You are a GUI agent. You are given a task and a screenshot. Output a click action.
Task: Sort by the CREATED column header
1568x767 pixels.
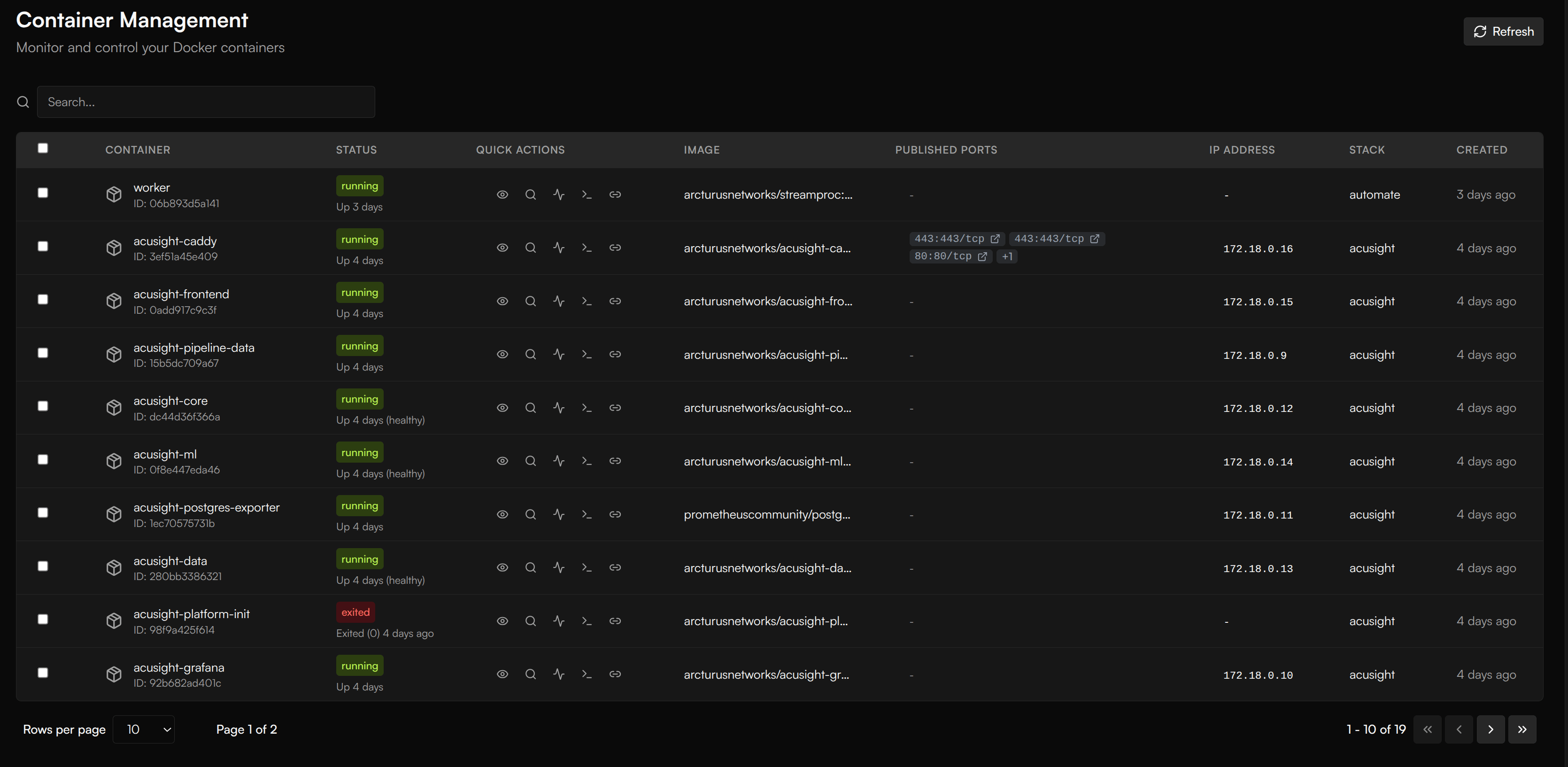pyautogui.click(x=1482, y=150)
